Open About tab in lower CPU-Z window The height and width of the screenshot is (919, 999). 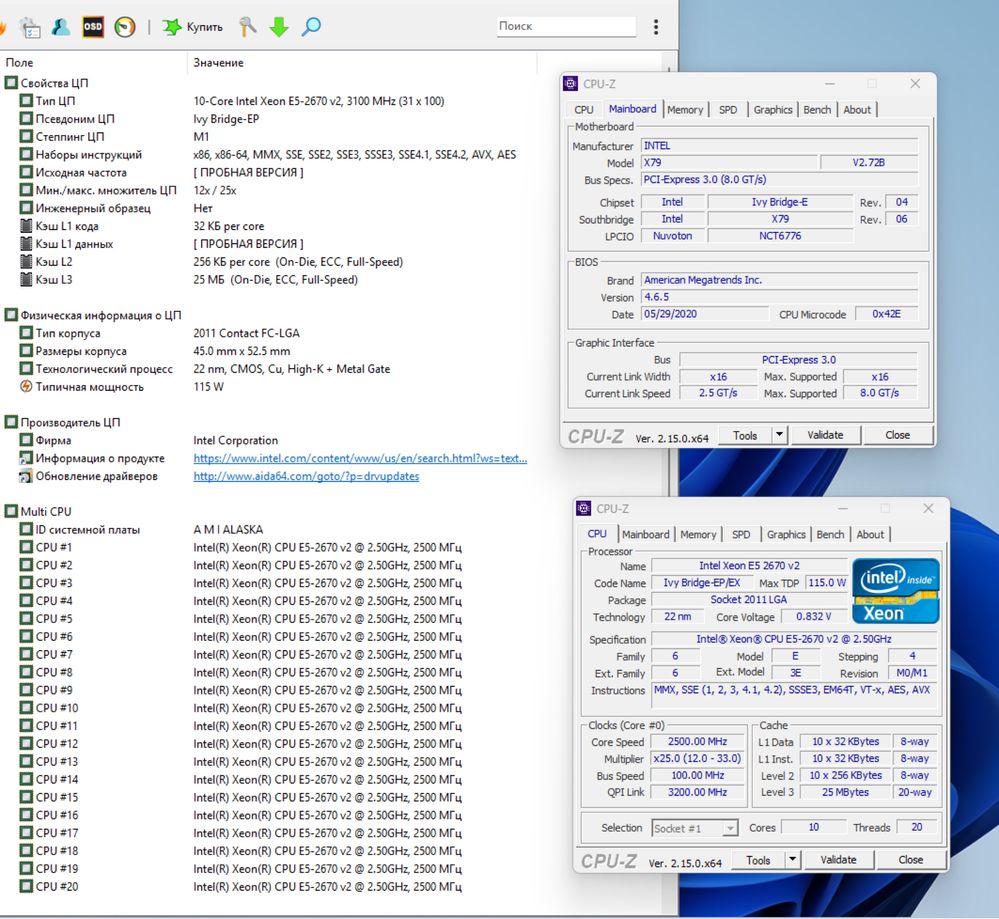[870, 535]
